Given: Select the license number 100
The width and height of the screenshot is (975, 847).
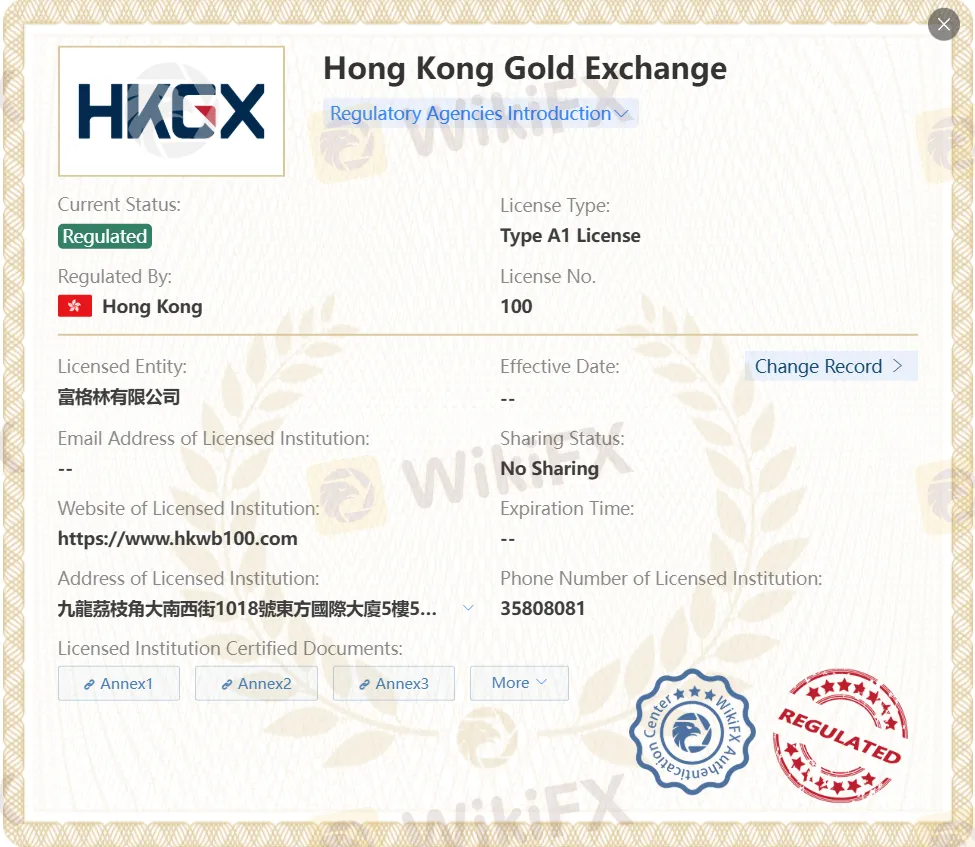Looking at the screenshot, I should click(x=516, y=306).
